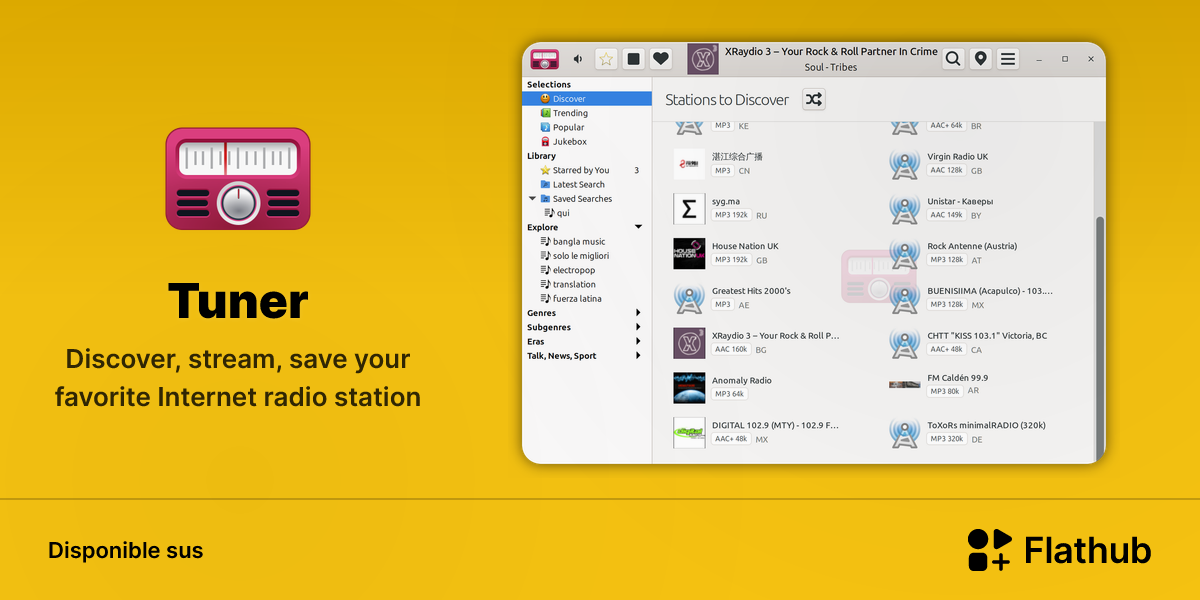
Task: Open the hamburger main menu
Action: click(1008, 59)
